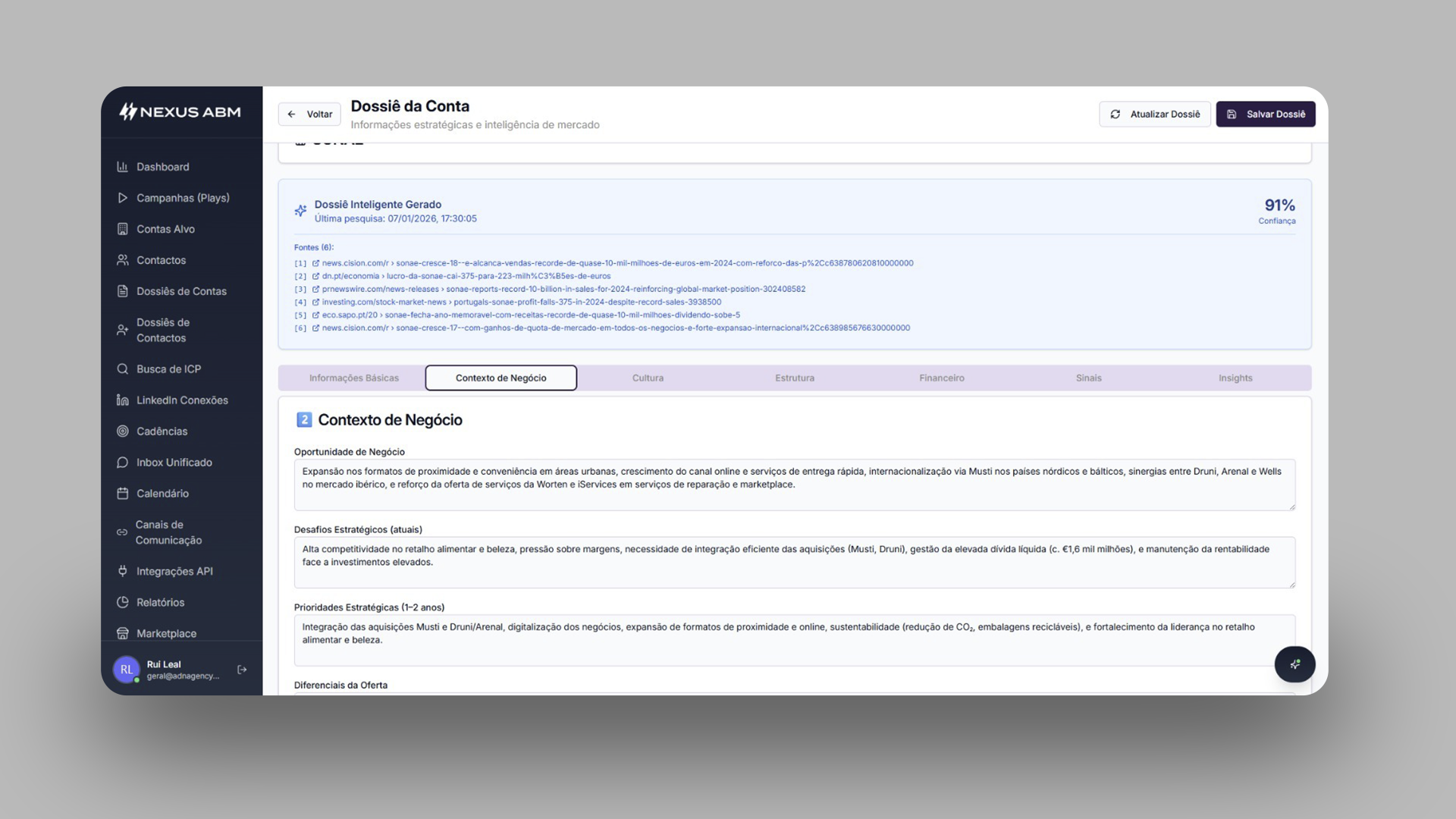Click the Desafios Estratégicos textarea resize handle
1456x819 pixels.
pos(1292,585)
